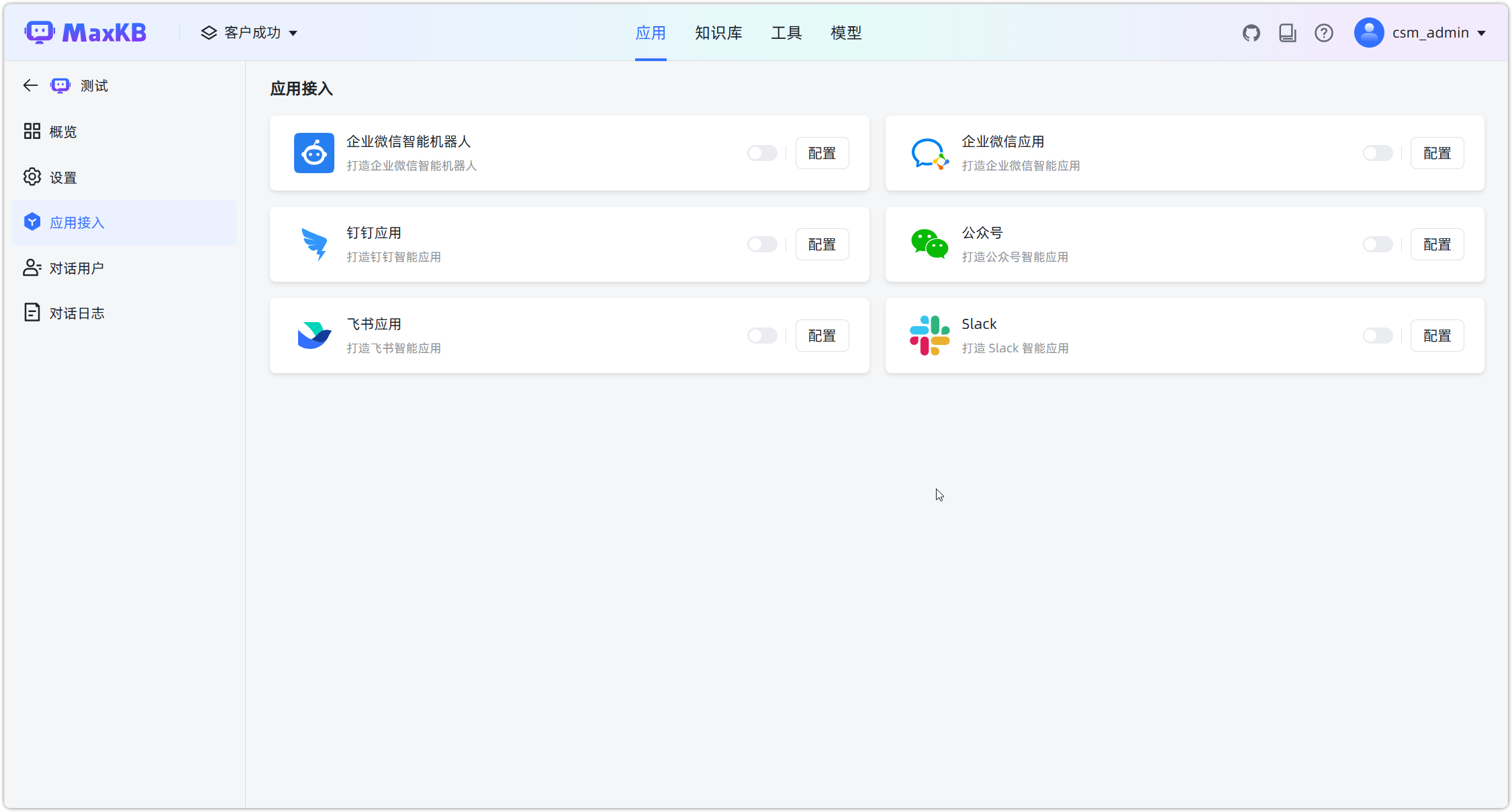Enable the 企业微信智能机器人 toggle
Image resolution: width=1512 pixels, height=812 pixels.
762,153
